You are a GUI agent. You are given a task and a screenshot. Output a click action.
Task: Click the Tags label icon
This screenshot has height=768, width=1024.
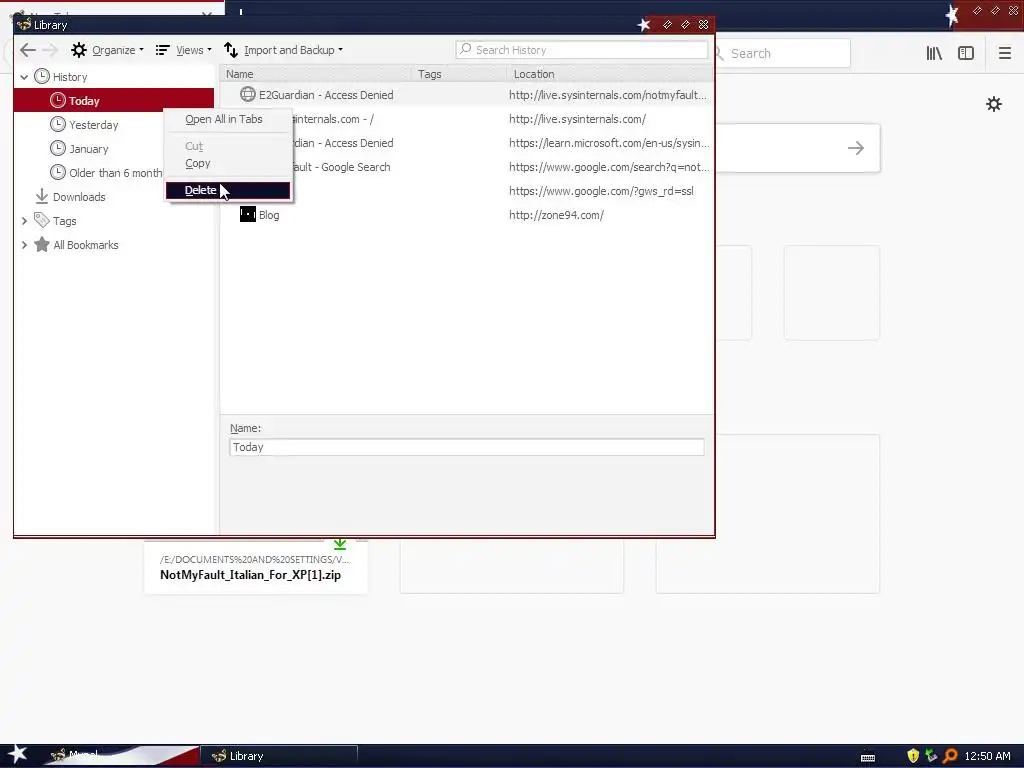[x=42, y=221]
